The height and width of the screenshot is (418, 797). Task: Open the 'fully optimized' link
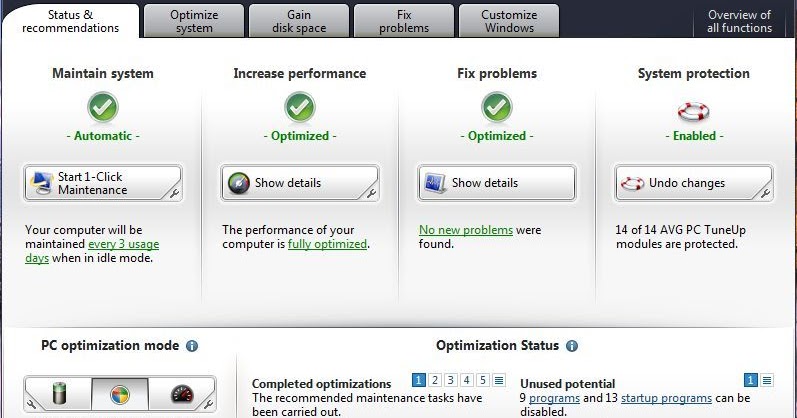tap(327, 244)
